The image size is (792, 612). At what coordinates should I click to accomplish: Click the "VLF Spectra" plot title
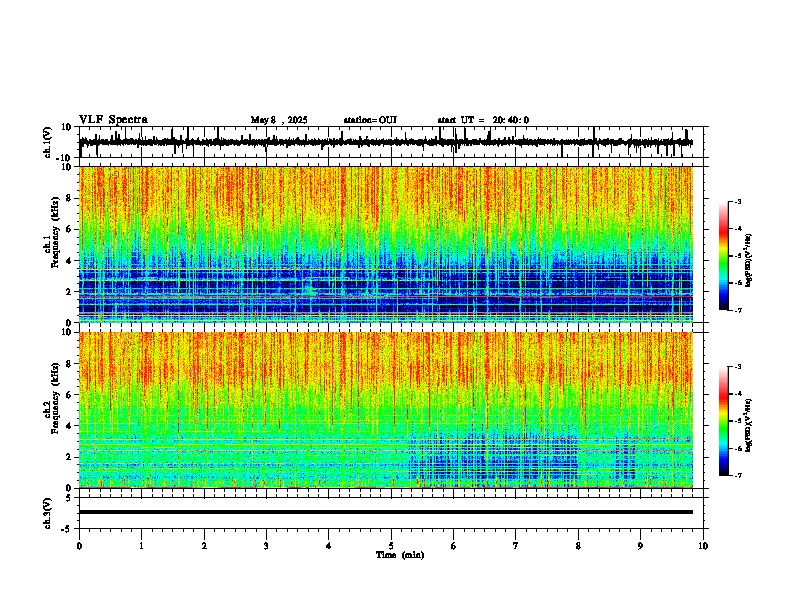point(113,120)
